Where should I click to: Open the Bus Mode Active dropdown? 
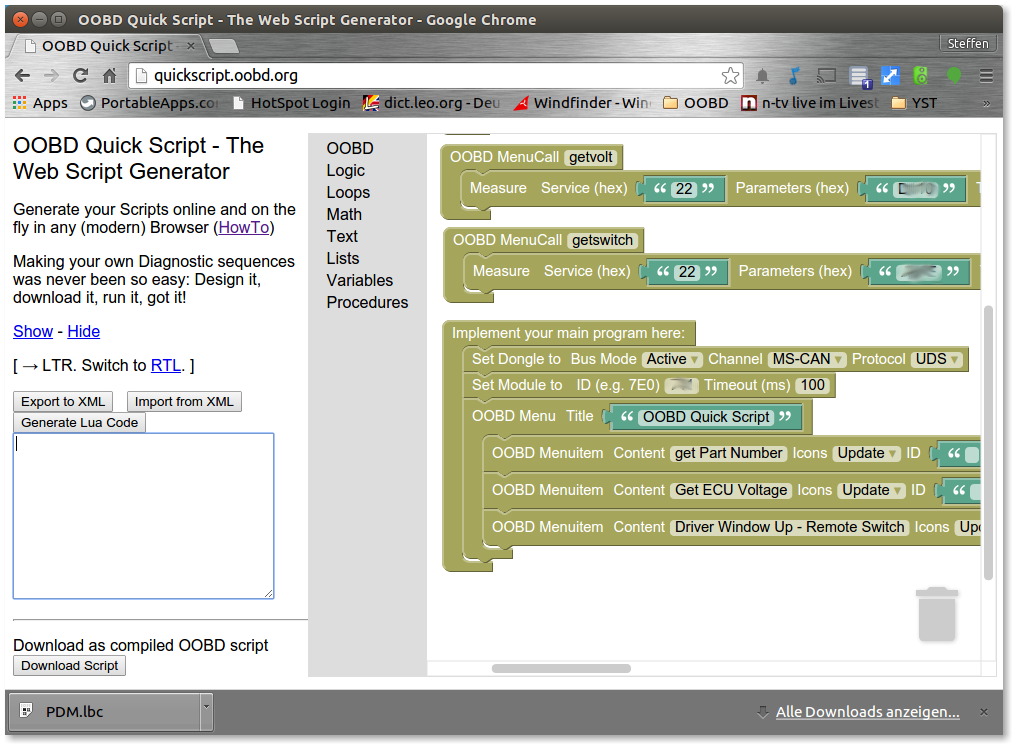pyautogui.click(x=673, y=359)
